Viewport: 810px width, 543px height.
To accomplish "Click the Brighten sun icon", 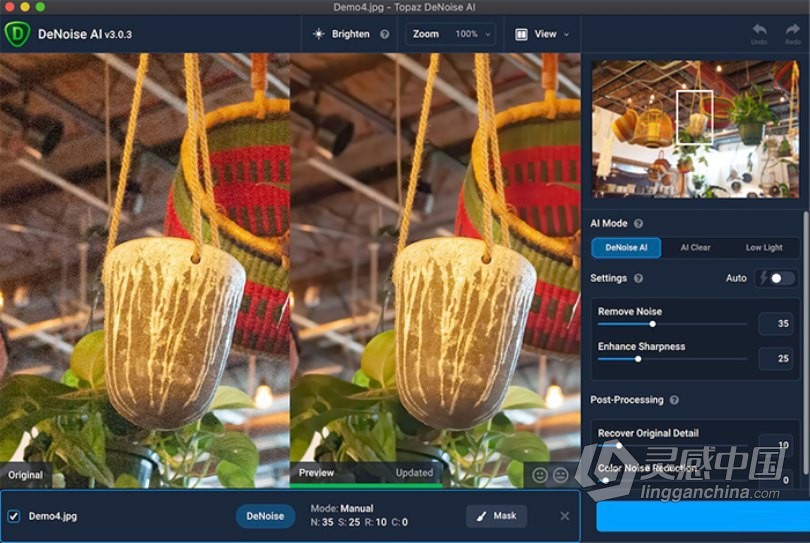I will click(319, 34).
